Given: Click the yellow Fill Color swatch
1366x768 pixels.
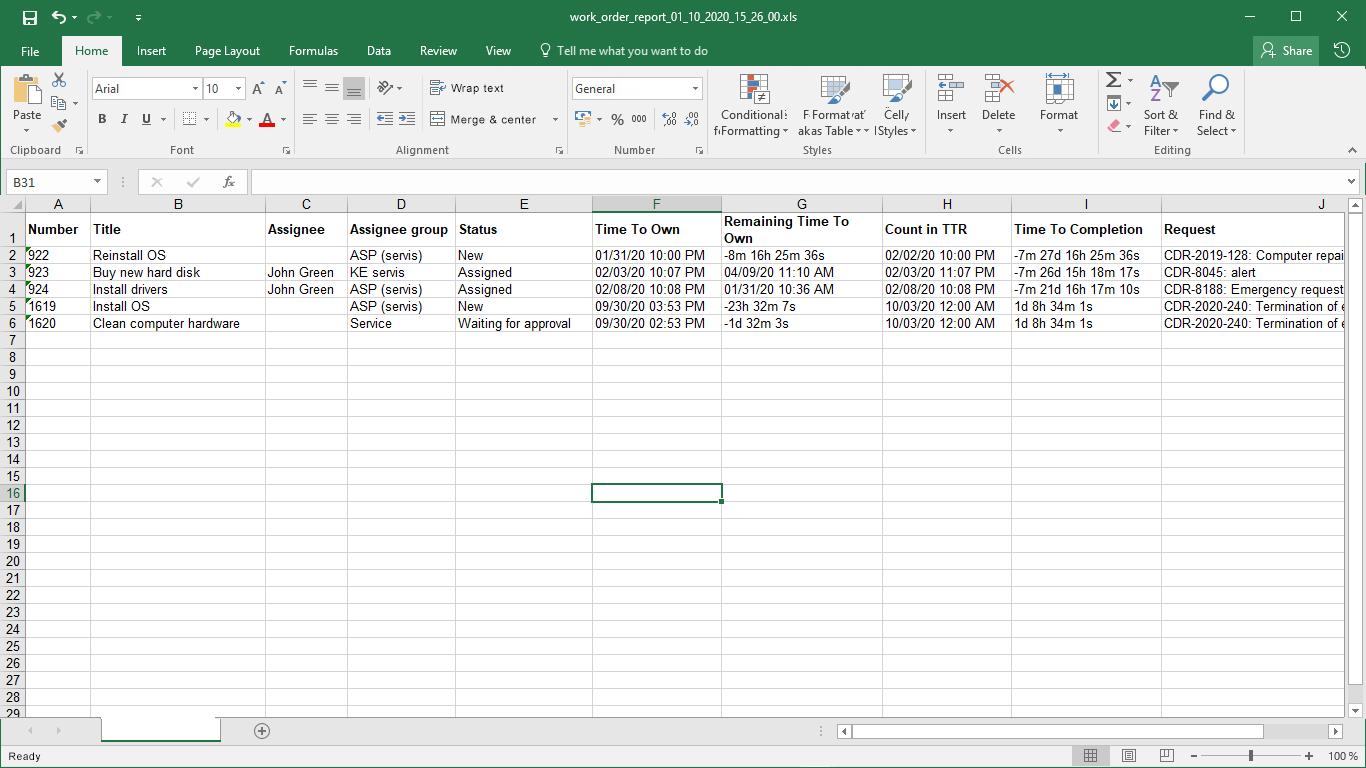Looking at the screenshot, I should pyautogui.click(x=233, y=119).
